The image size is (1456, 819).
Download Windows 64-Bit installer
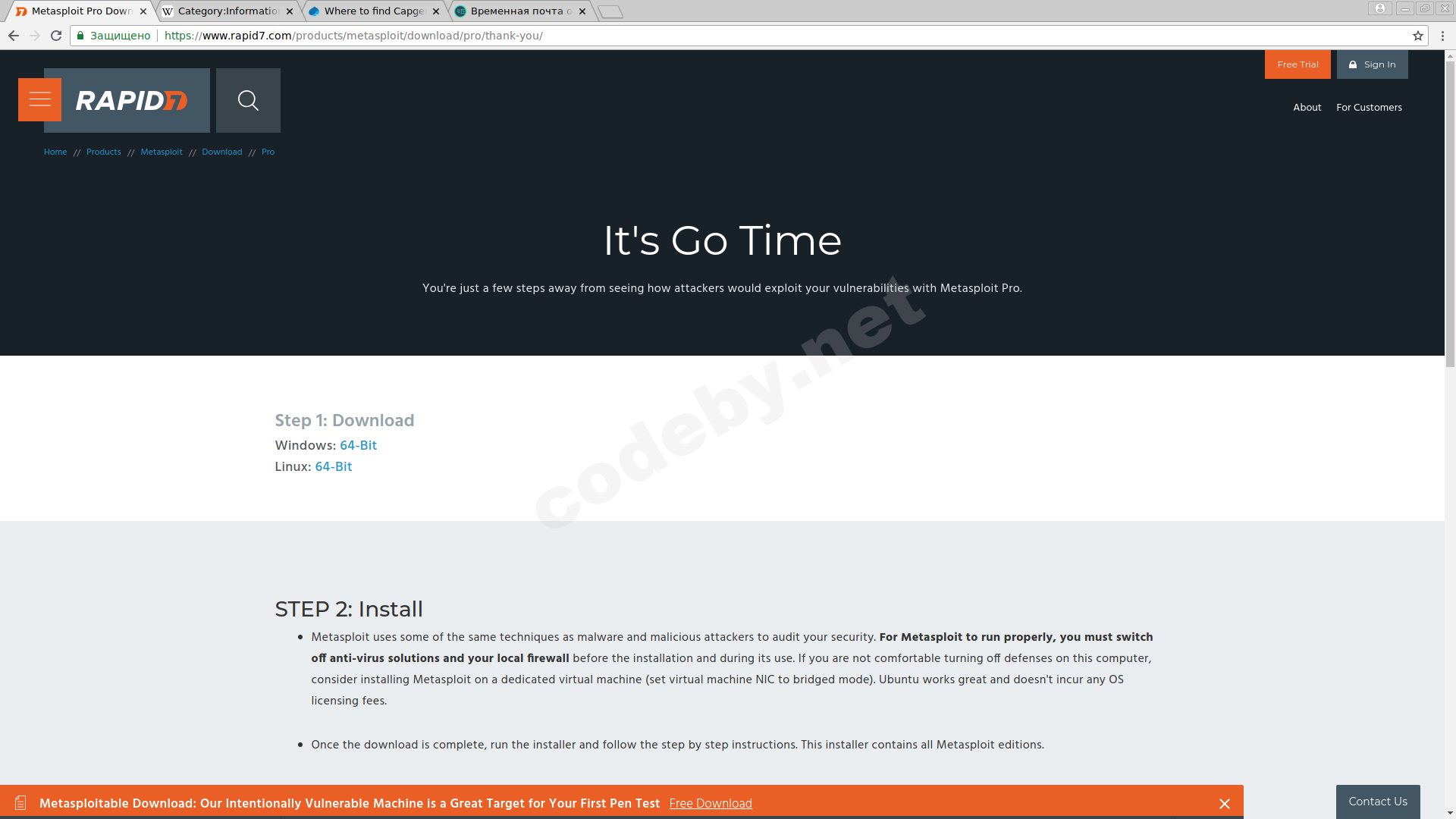click(x=358, y=446)
